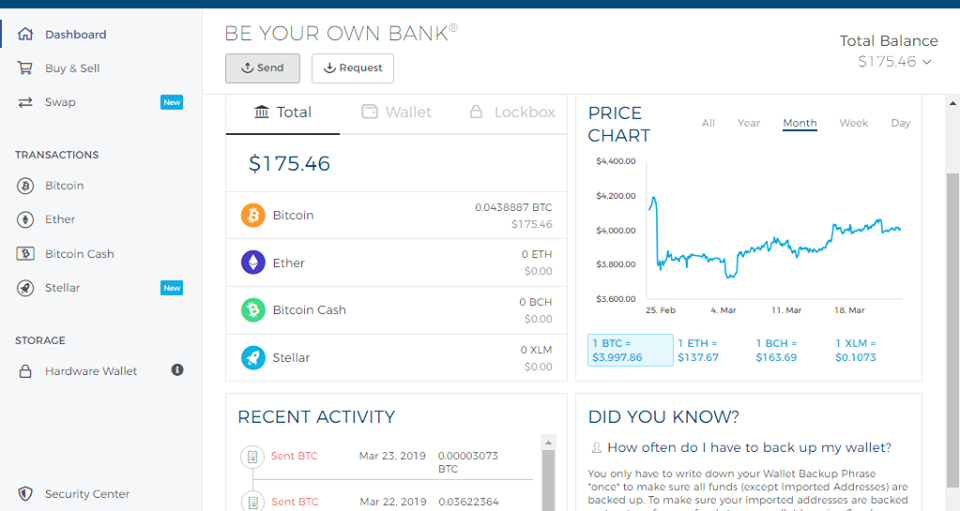
Task: Select the 1 BCH = $163.69 price
Action: (776, 350)
